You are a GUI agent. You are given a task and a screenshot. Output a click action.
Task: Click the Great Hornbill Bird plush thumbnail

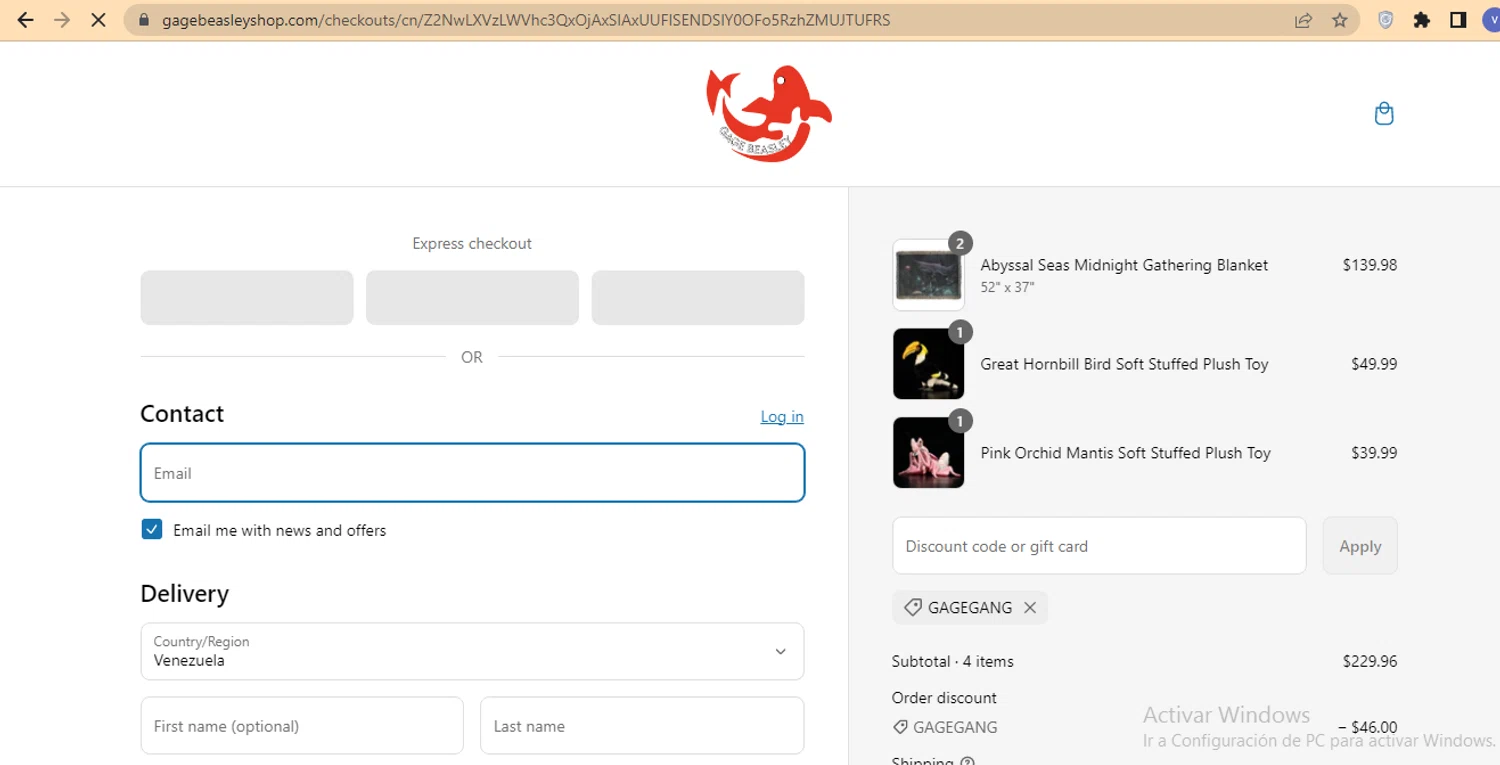(928, 364)
